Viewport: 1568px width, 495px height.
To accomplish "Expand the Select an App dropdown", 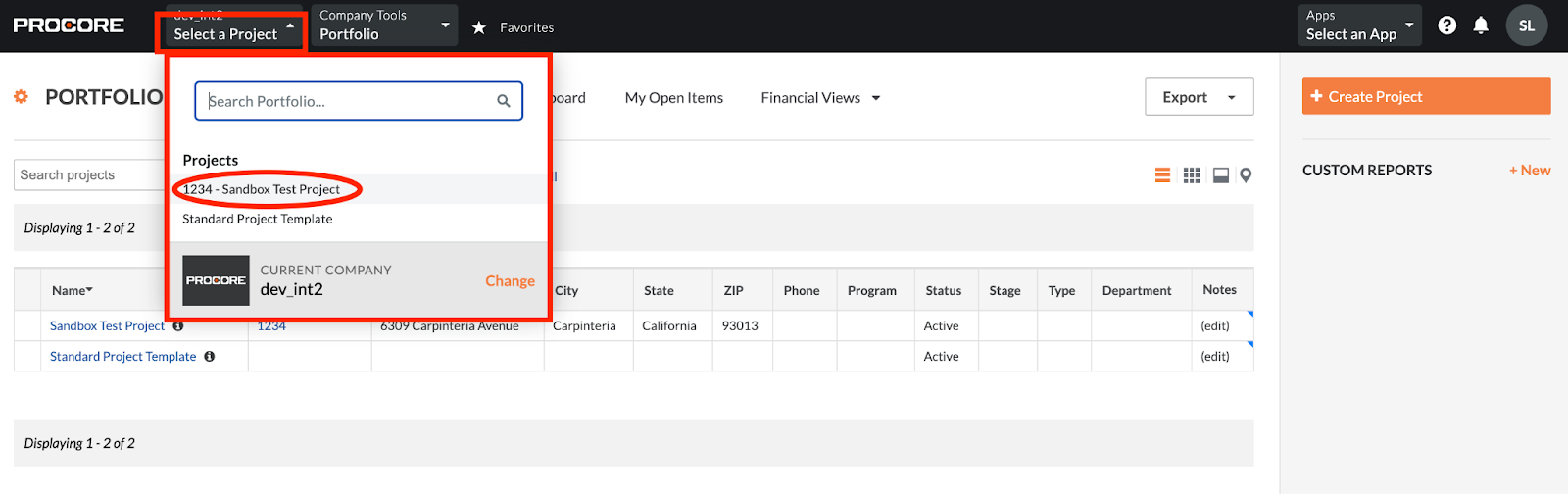I will click(1359, 25).
